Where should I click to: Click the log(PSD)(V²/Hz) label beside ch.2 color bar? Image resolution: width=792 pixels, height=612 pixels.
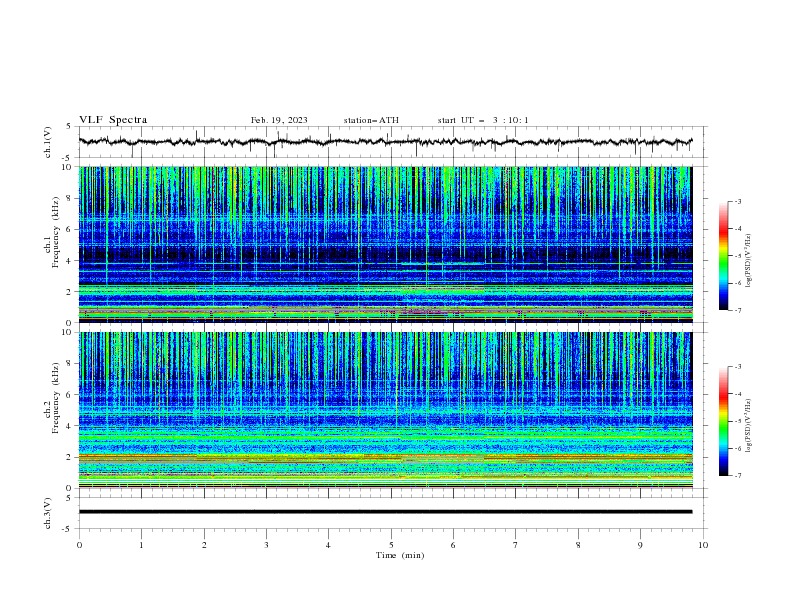(749, 425)
